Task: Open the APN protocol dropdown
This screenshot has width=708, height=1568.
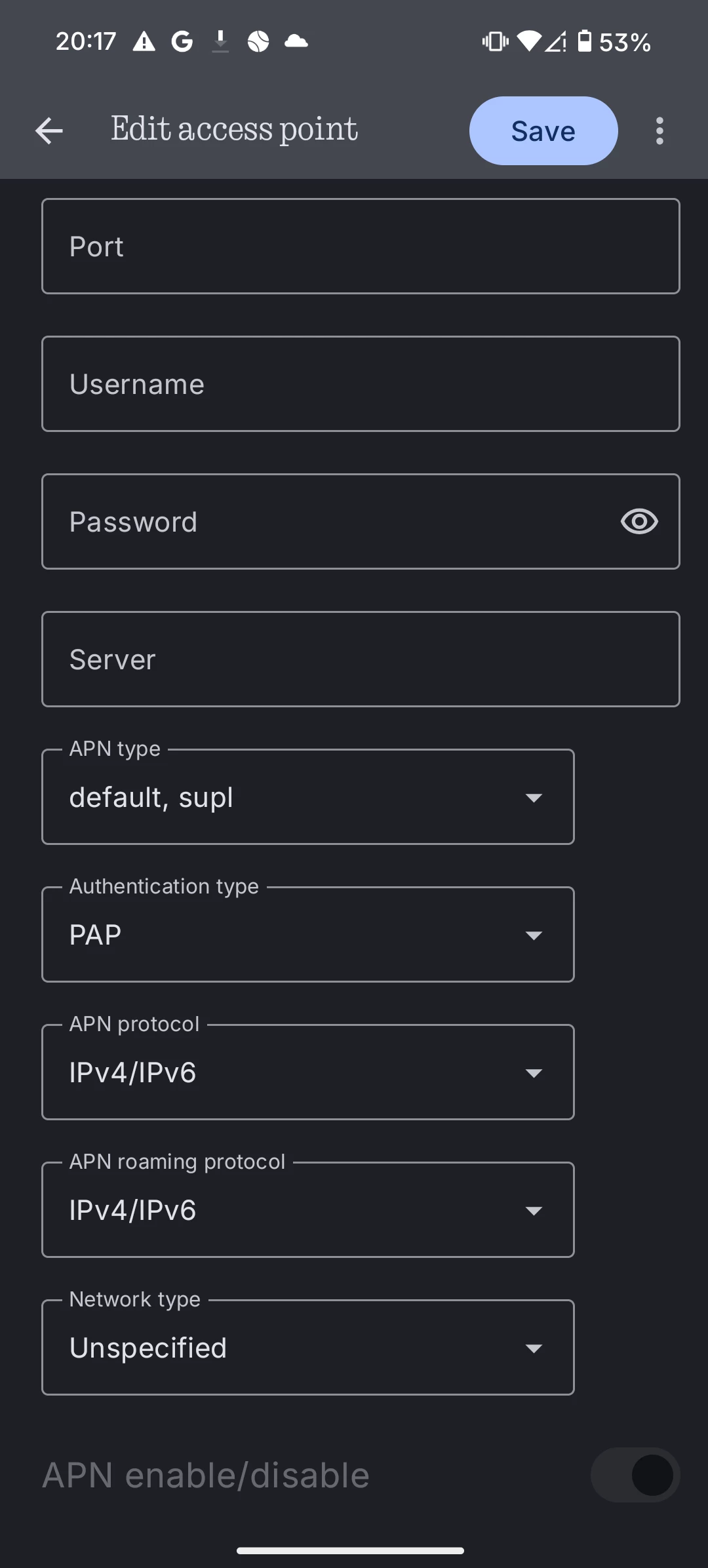Action: coord(308,1072)
